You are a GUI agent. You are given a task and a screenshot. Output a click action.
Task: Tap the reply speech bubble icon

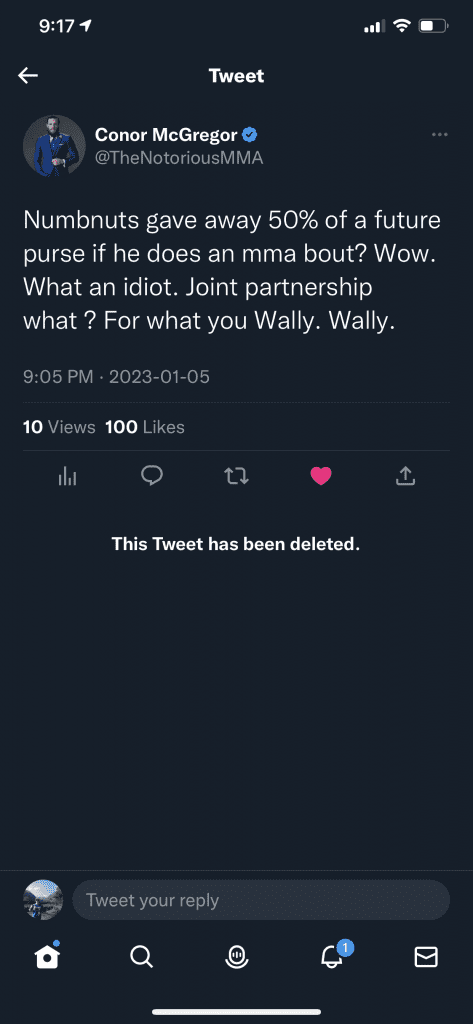(x=152, y=476)
